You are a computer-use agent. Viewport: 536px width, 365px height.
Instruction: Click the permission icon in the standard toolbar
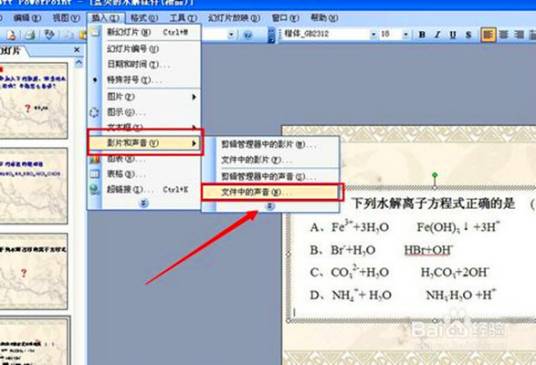(x=11, y=35)
